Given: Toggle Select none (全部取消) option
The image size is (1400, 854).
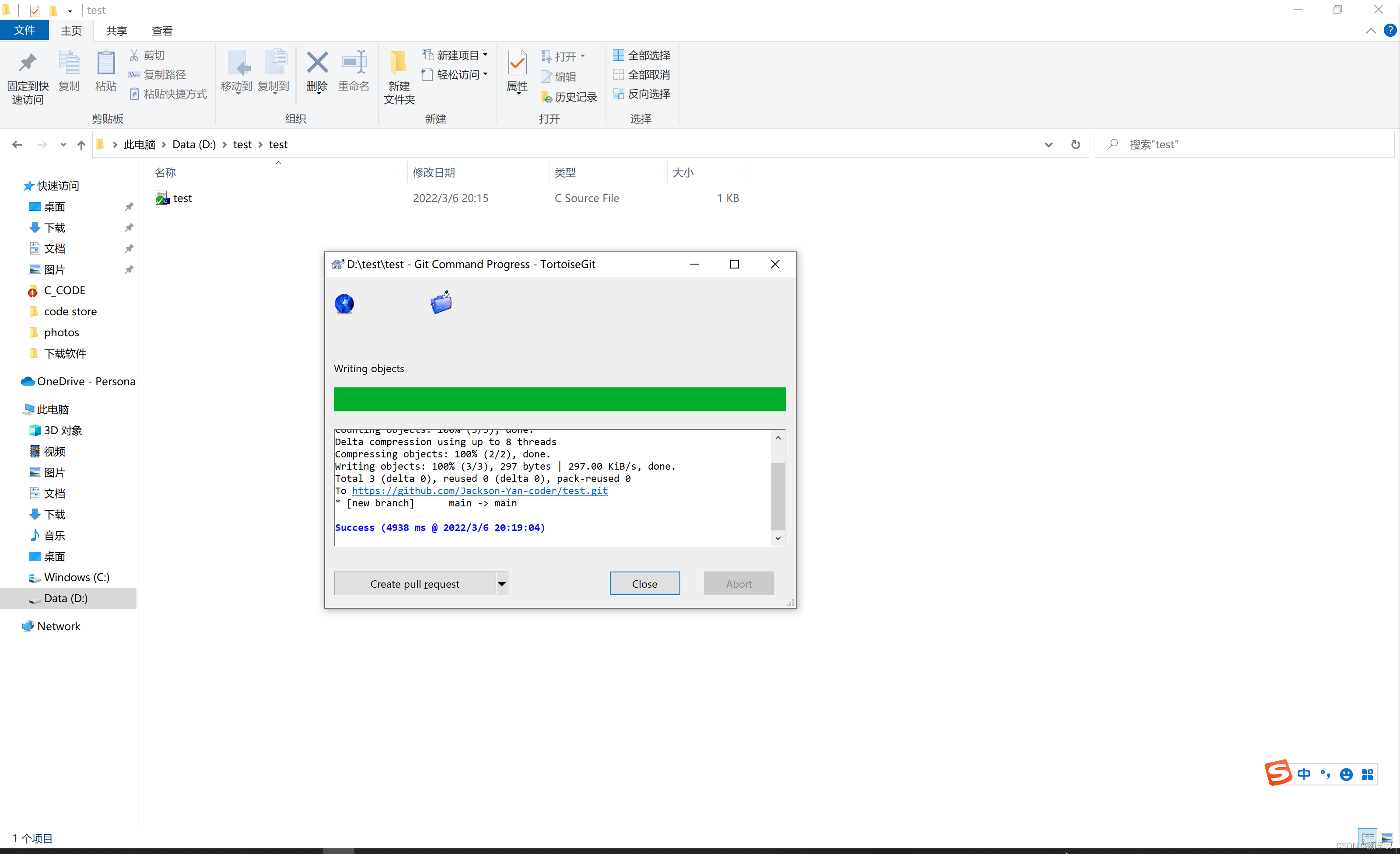Looking at the screenshot, I should (x=641, y=75).
